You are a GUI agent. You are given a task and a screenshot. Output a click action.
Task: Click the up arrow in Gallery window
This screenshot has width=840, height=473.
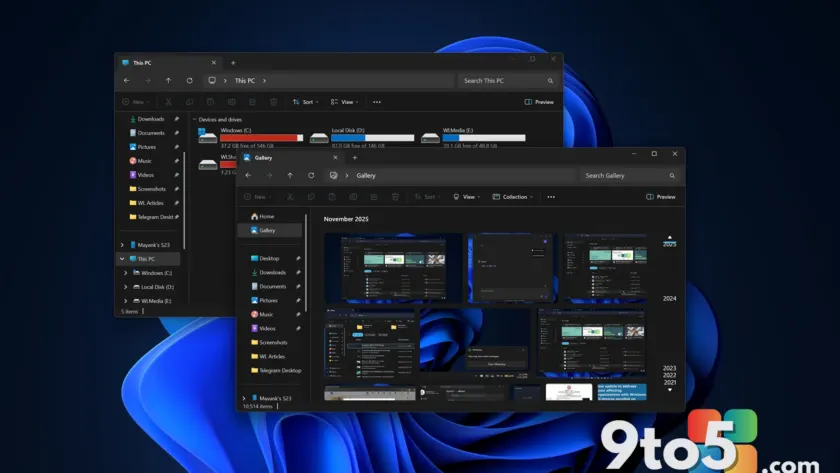290,175
